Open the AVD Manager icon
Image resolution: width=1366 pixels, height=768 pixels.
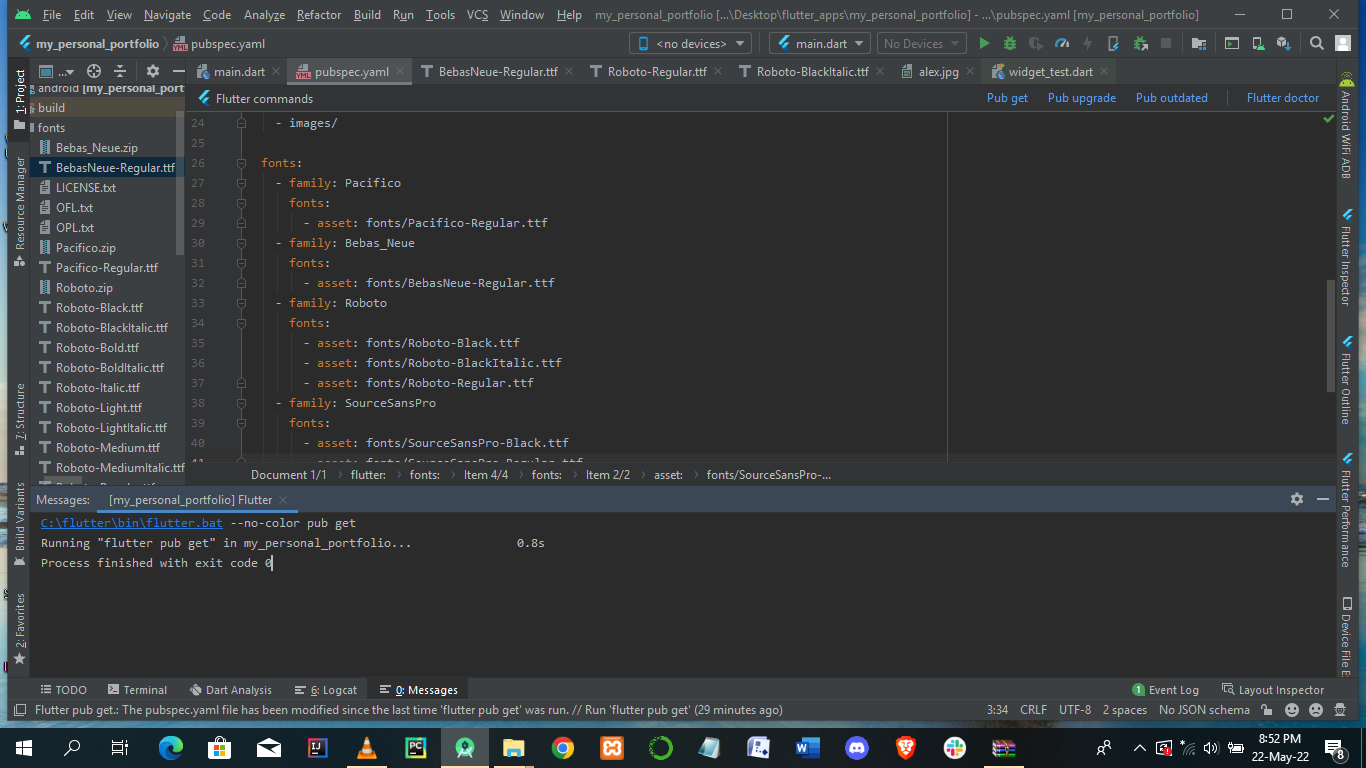coord(1258,44)
